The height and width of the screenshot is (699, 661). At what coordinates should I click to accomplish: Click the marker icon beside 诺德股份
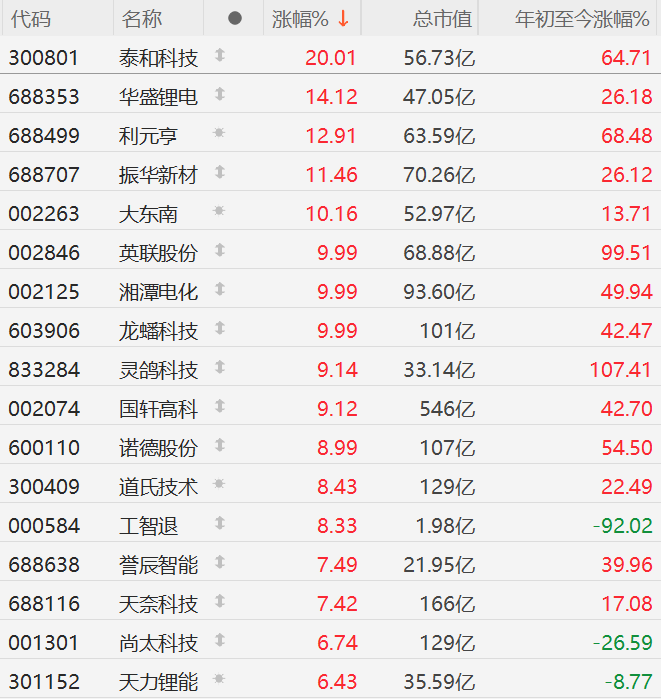220,445
